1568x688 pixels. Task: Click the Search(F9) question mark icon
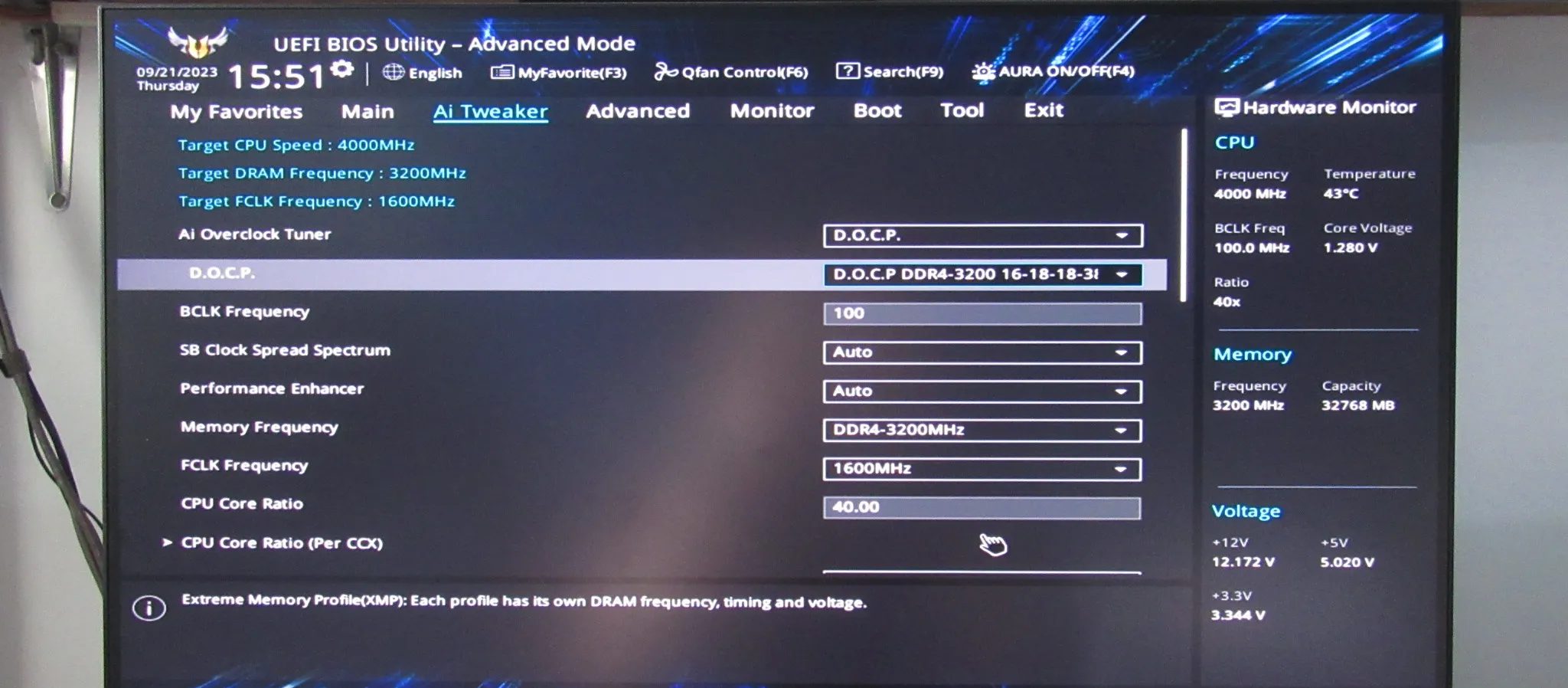(x=848, y=70)
